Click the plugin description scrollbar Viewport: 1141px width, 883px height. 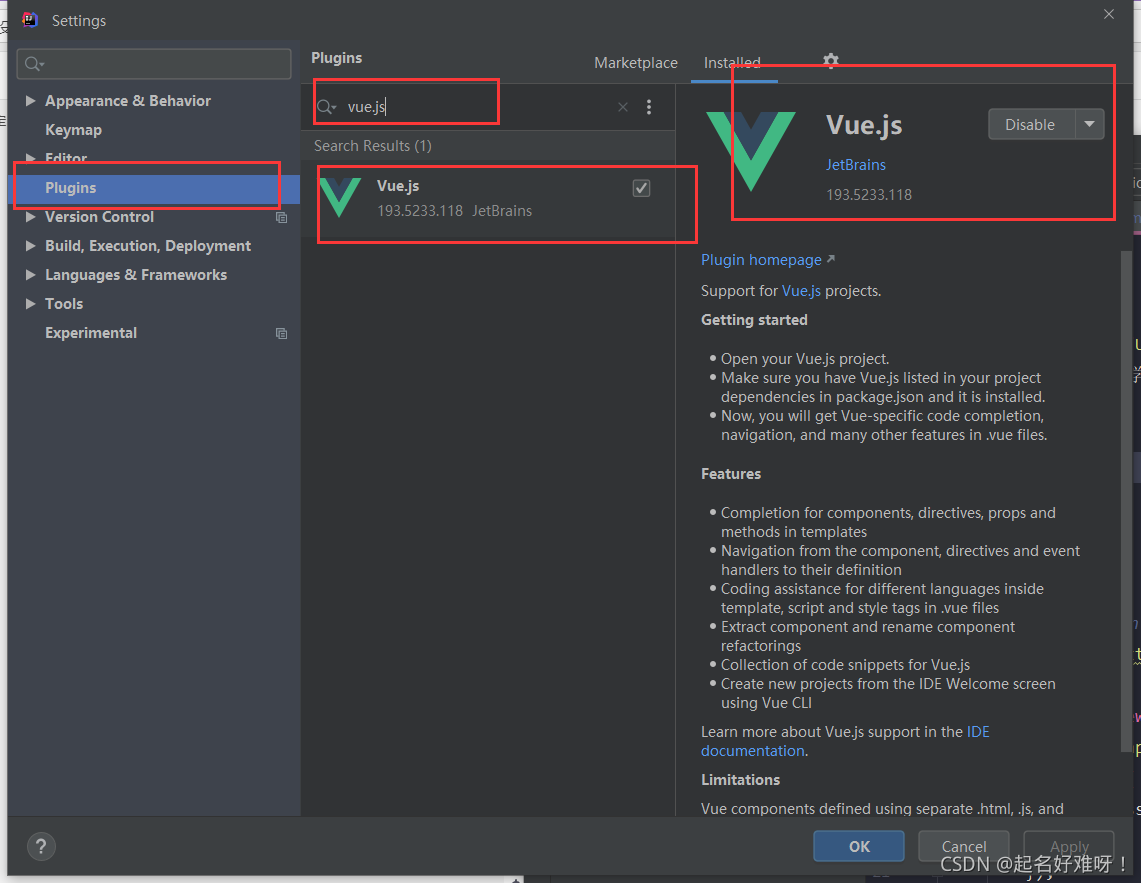(1126, 502)
